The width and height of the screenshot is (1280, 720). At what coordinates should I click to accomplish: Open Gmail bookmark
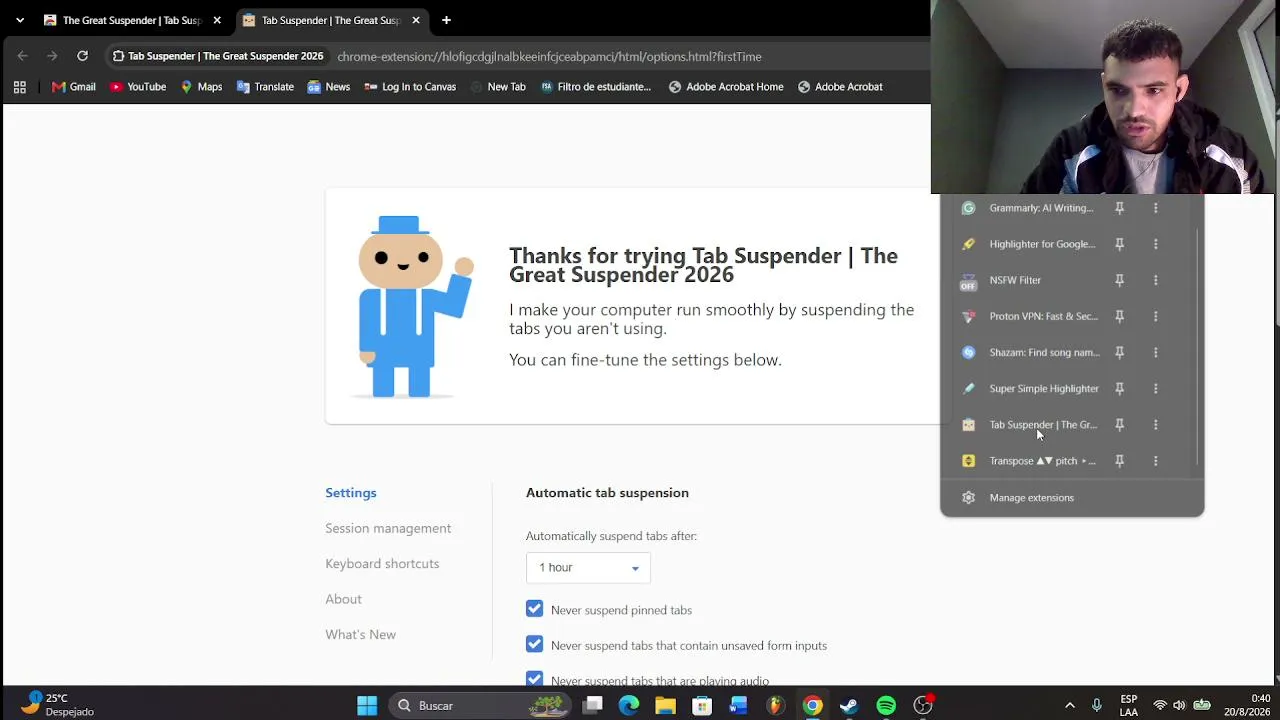point(74,87)
